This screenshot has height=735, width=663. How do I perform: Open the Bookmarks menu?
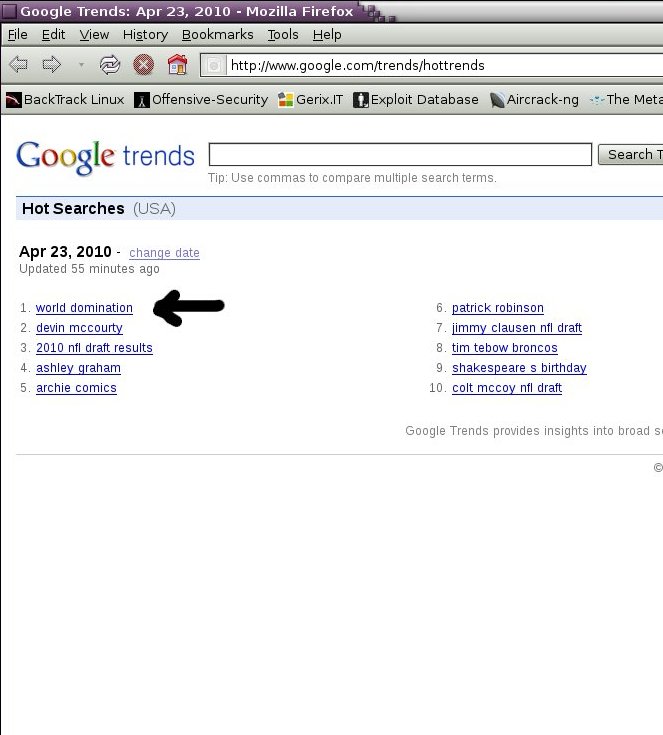pos(218,35)
